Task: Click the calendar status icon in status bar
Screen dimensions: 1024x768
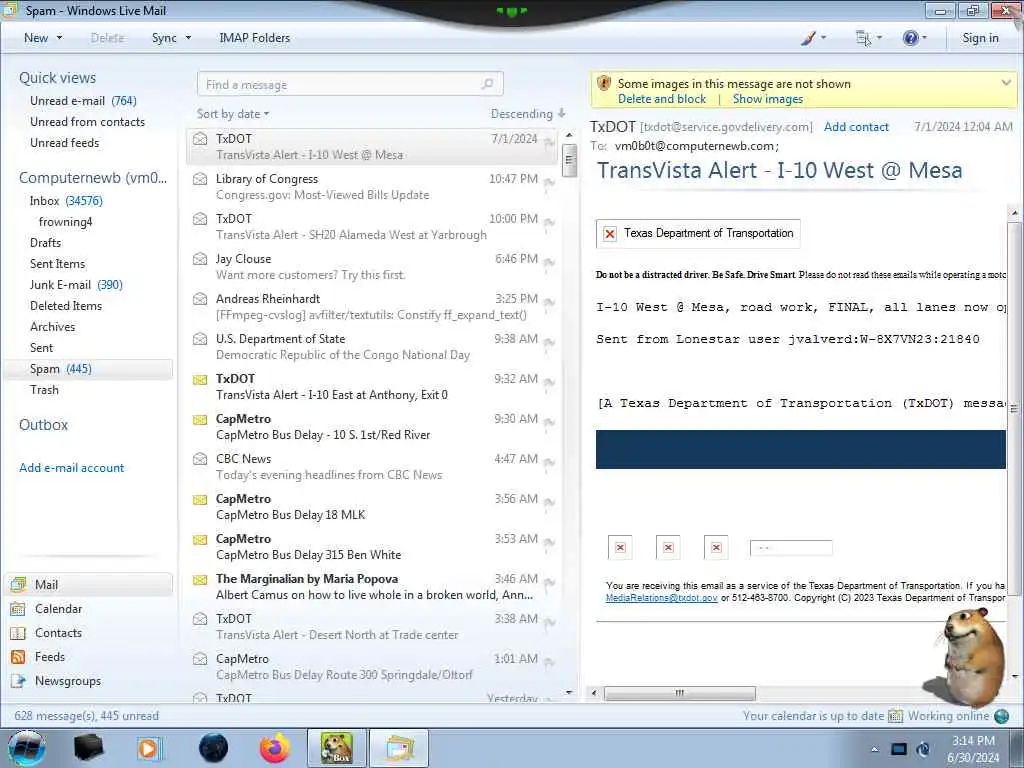Action: pyautogui.click(x=895, y=716)
